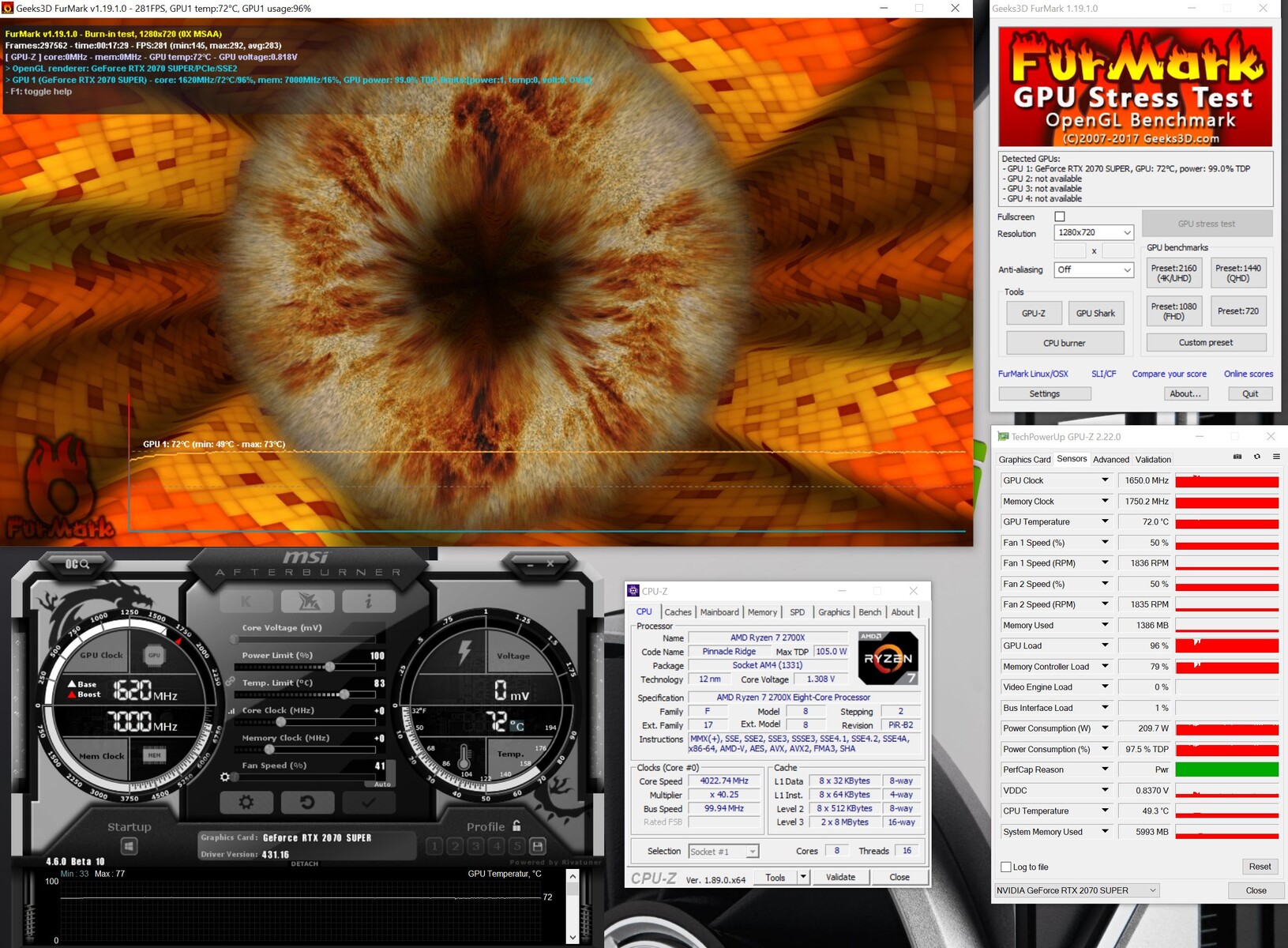Toggle link between power and temp limits
The image size is (1288, 948).
click(x=230, y=681)
